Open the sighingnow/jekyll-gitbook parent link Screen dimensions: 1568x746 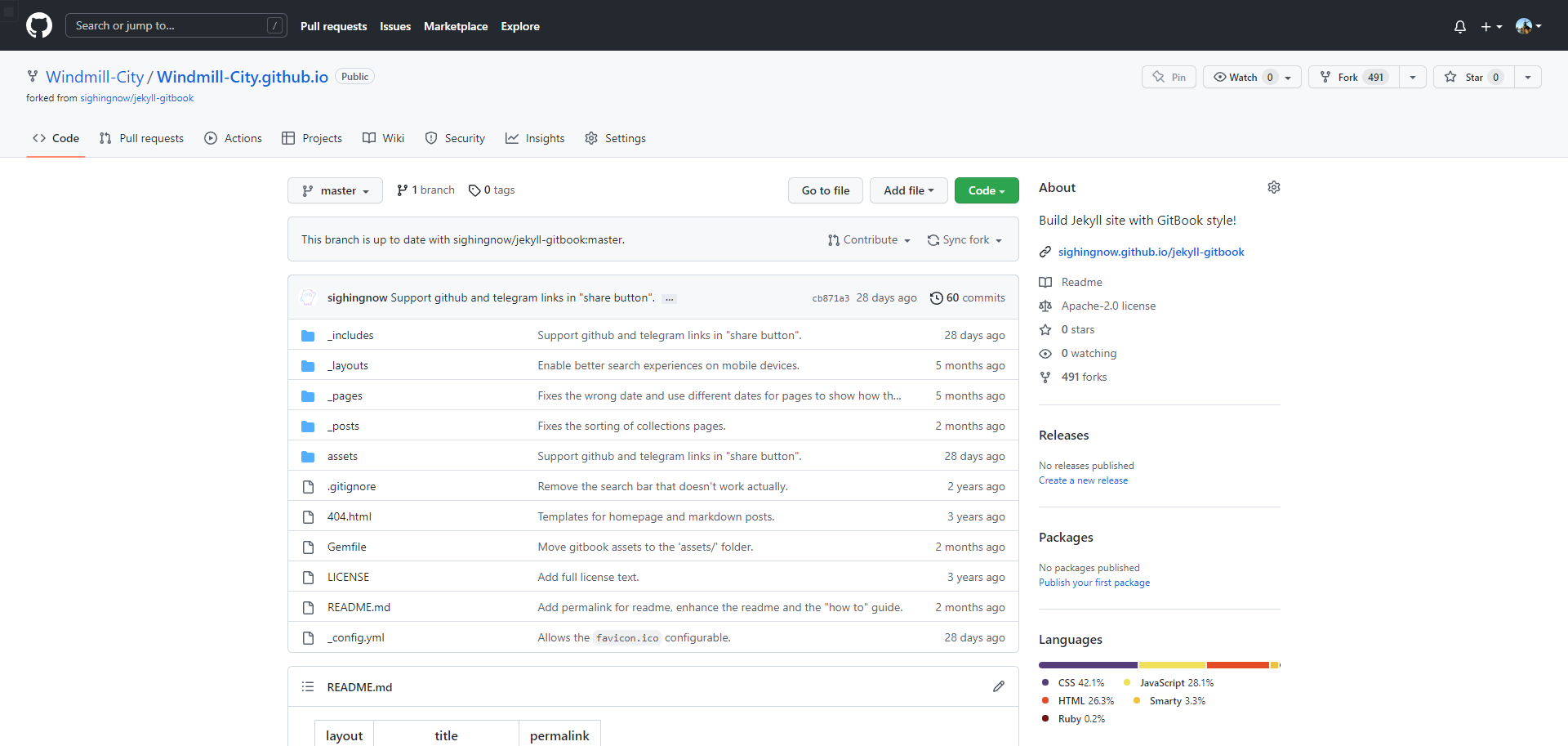click(x=136, y=98)
